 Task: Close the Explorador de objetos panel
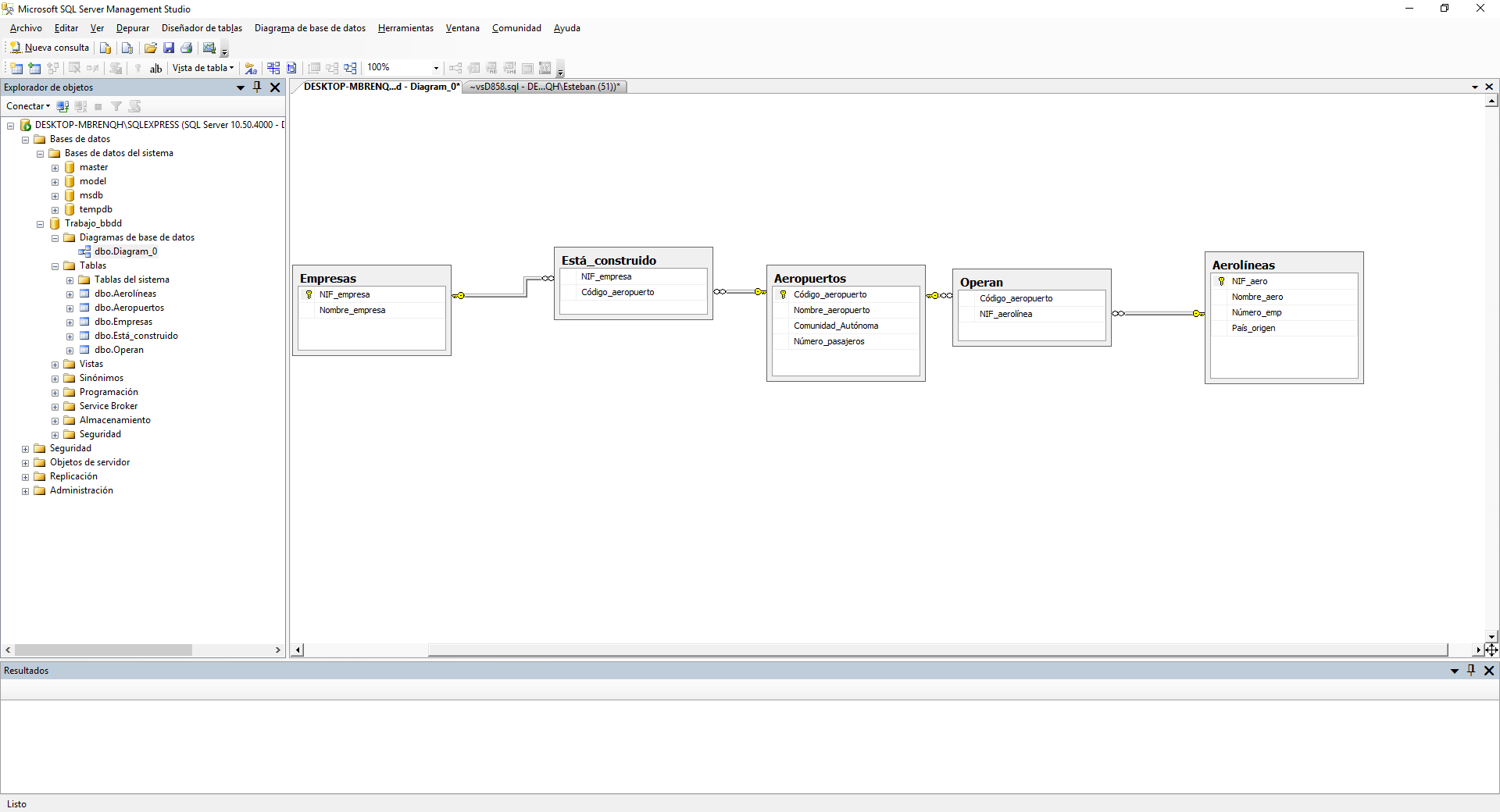coord(275,87)
